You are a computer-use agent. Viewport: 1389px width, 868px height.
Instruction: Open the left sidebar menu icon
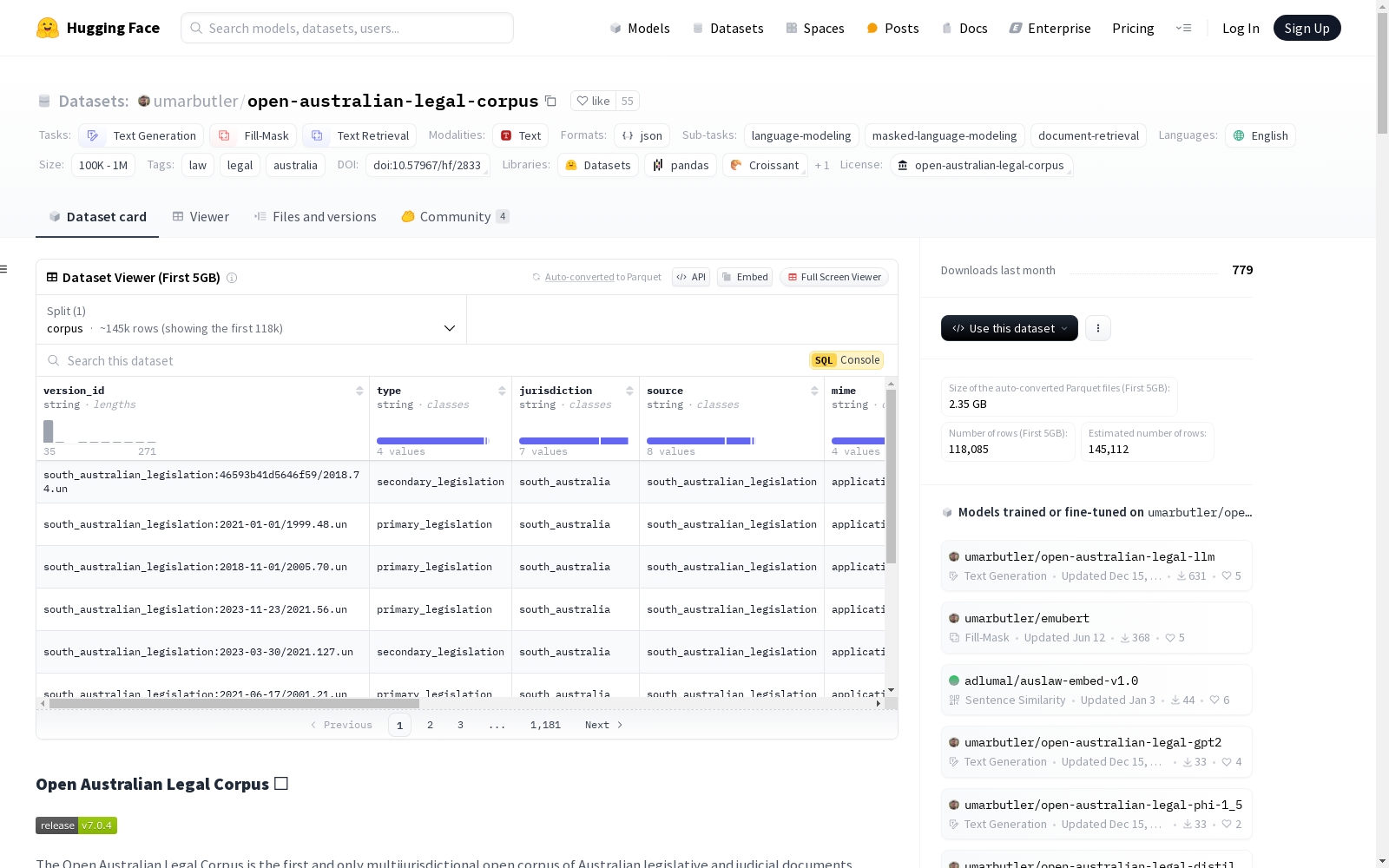(x=4, y=269)
